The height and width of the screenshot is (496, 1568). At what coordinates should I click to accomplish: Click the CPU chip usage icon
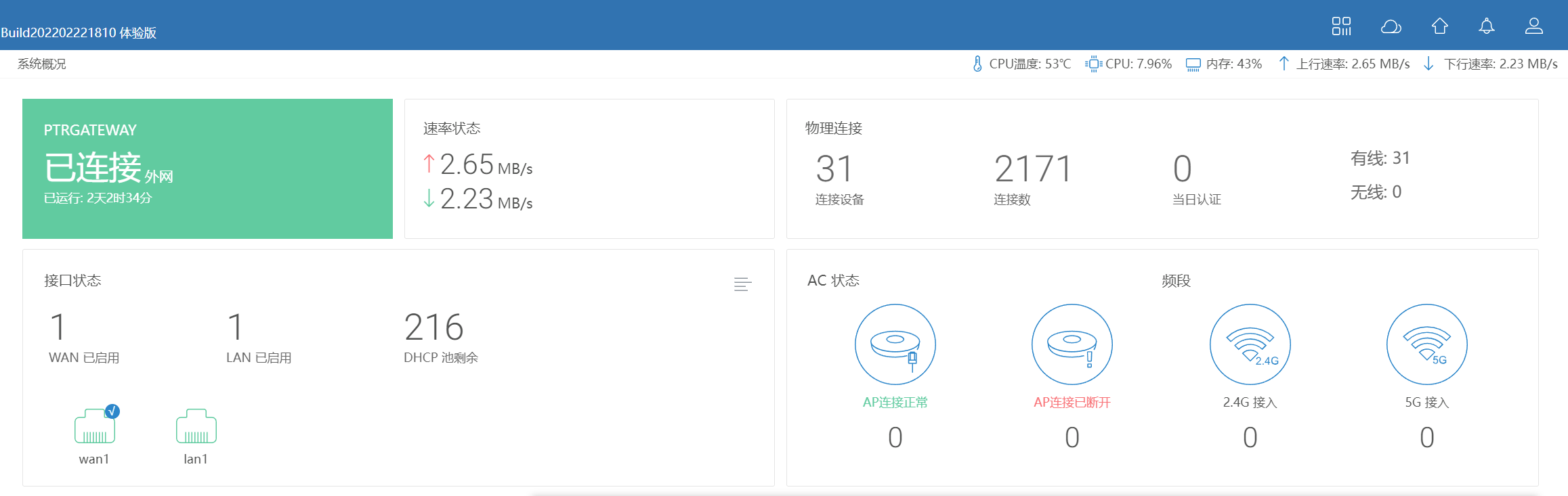(x=1093, y=64)
